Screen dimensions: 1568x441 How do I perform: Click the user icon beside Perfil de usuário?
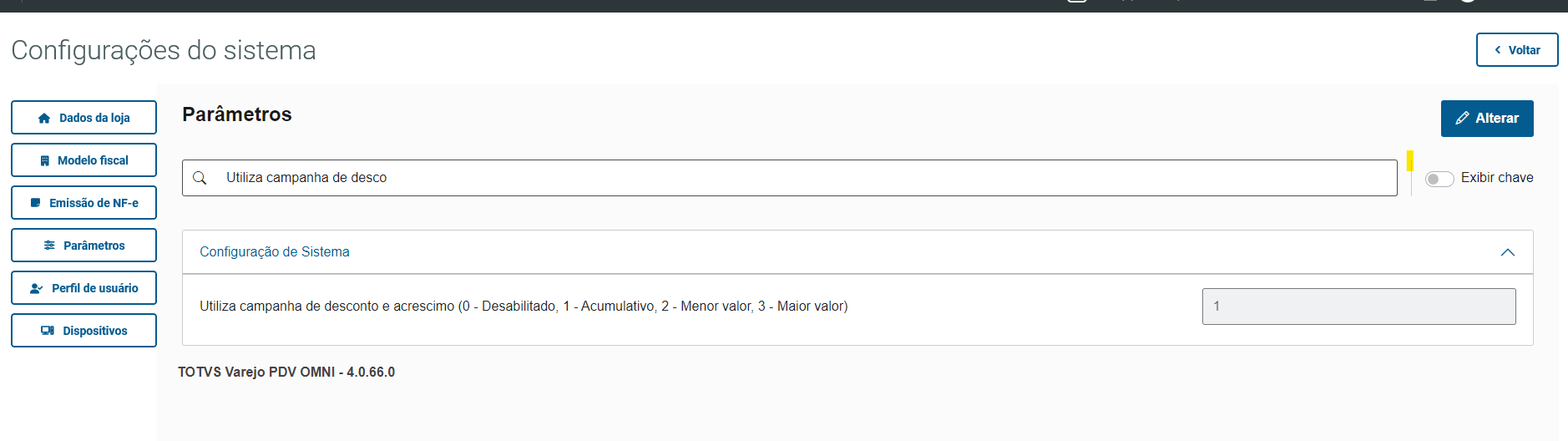point(37,288)
